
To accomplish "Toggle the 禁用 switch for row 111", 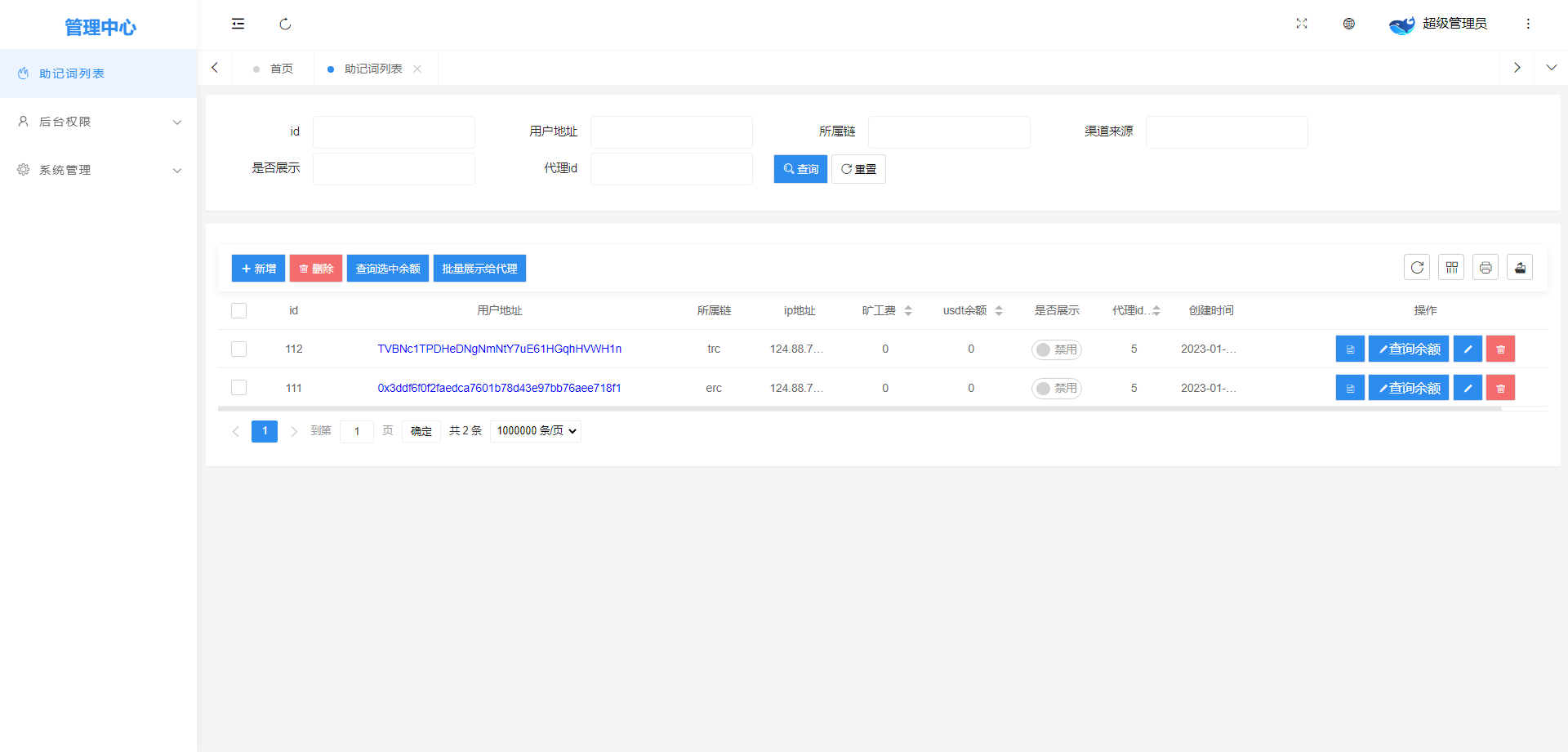I will click(x=1056, y=389).
